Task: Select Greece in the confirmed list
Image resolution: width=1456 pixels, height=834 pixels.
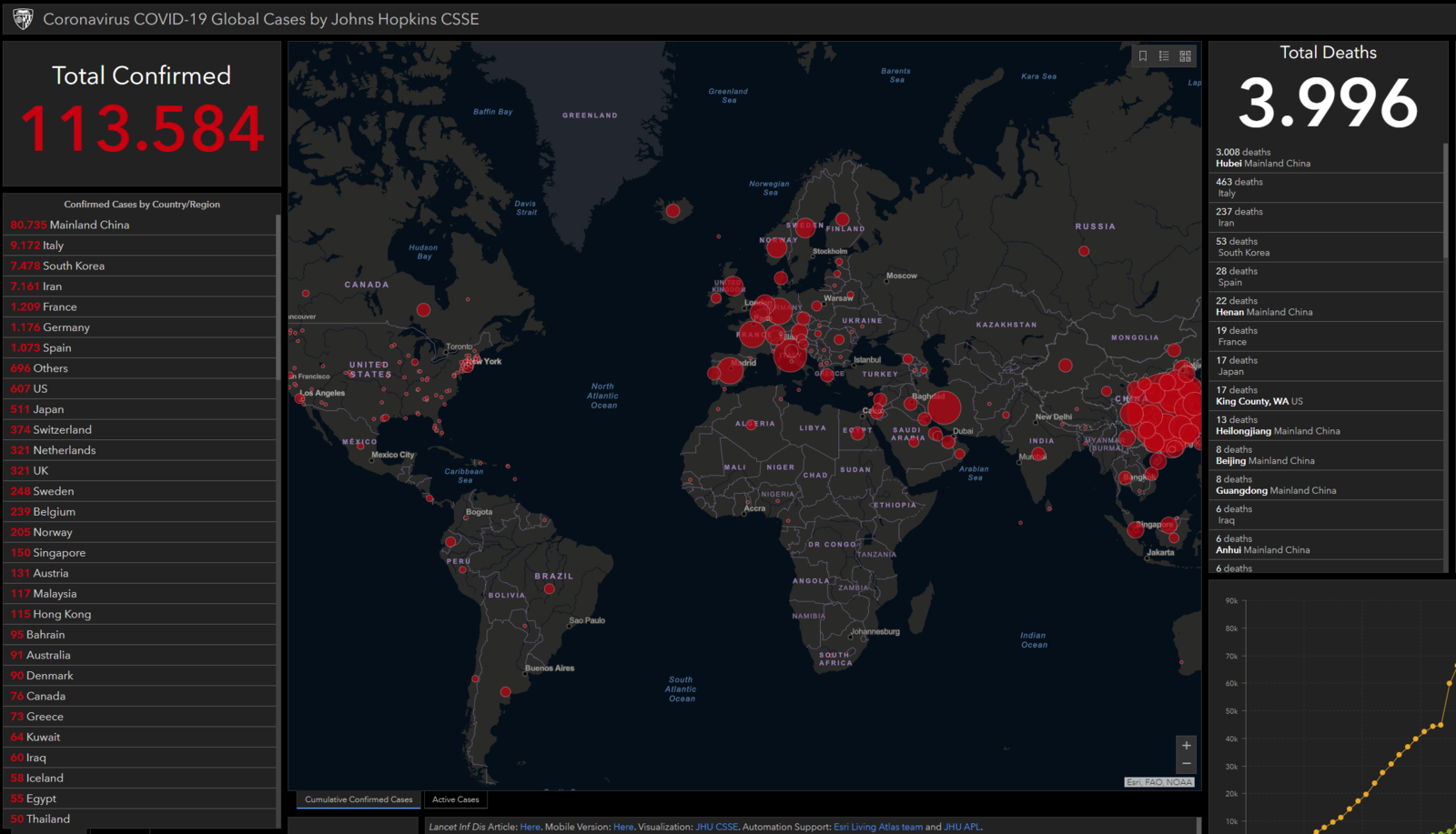Action: point(139,717)
